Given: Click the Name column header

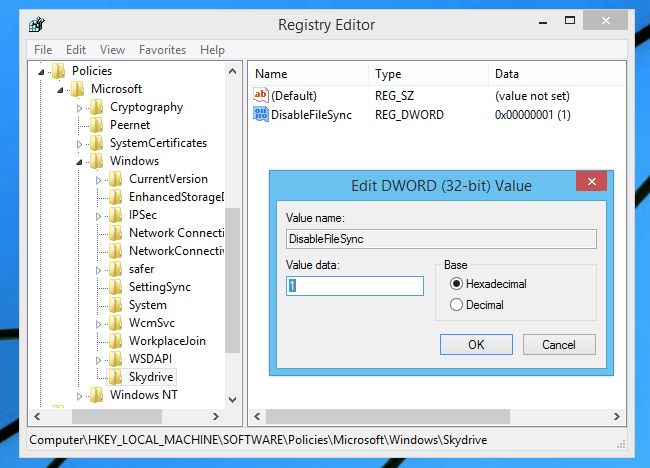Looking at the screenshot, I should pos(308,74).
